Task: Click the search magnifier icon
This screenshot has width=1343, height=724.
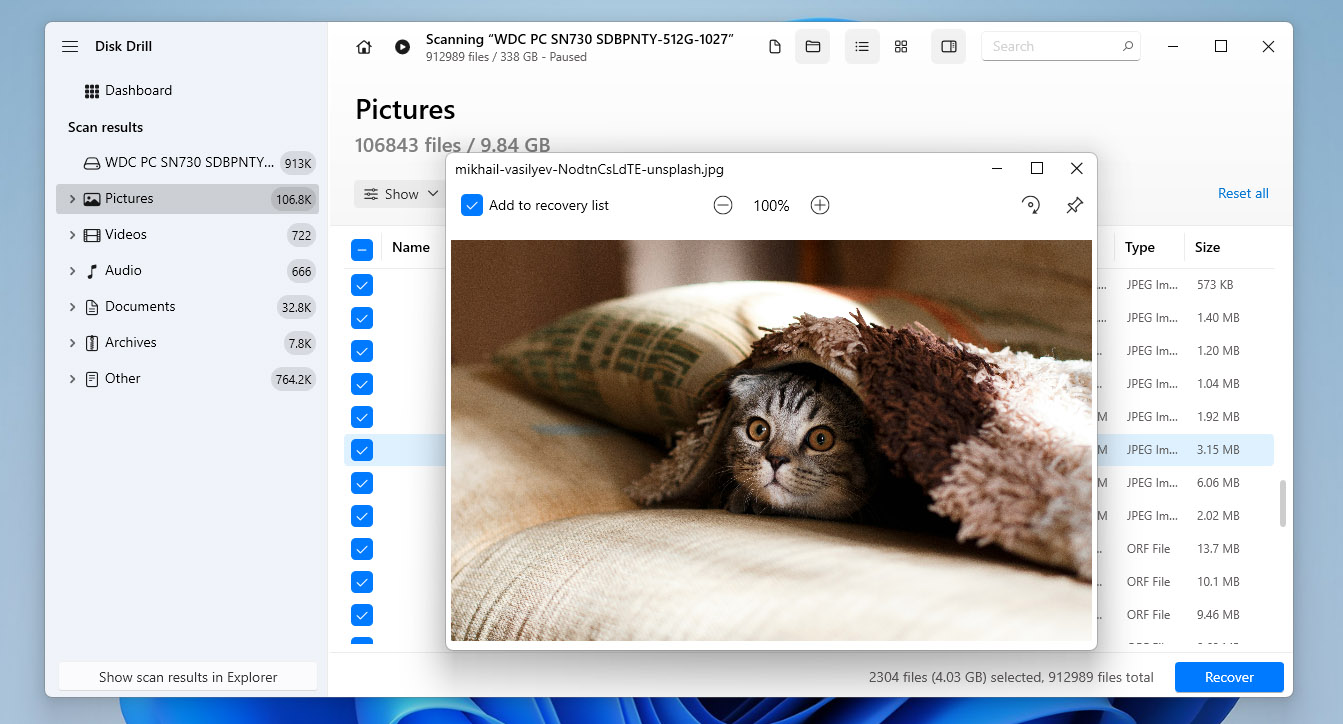Action: point(1128,46)
